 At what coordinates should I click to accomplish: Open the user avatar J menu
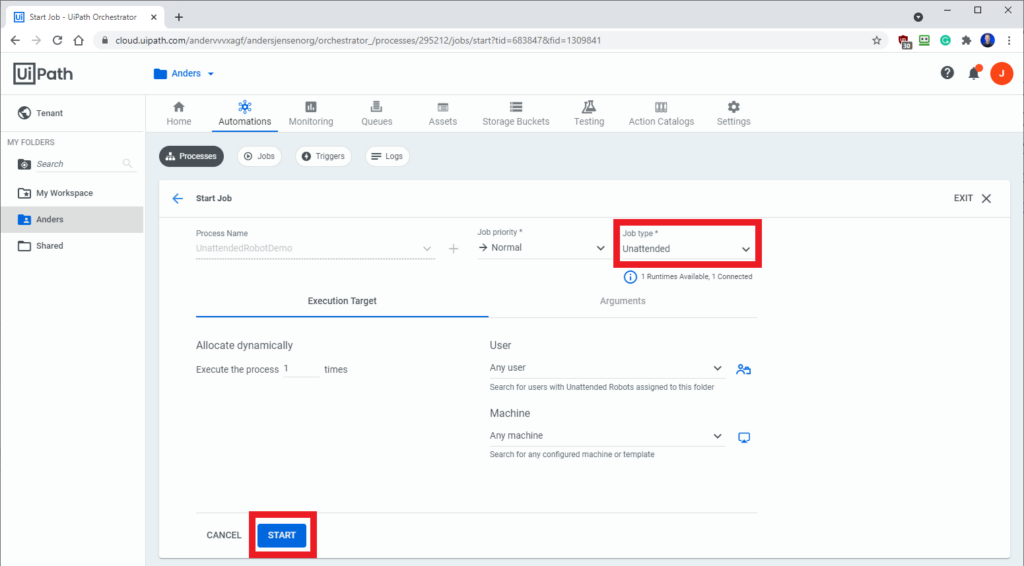1001,74
